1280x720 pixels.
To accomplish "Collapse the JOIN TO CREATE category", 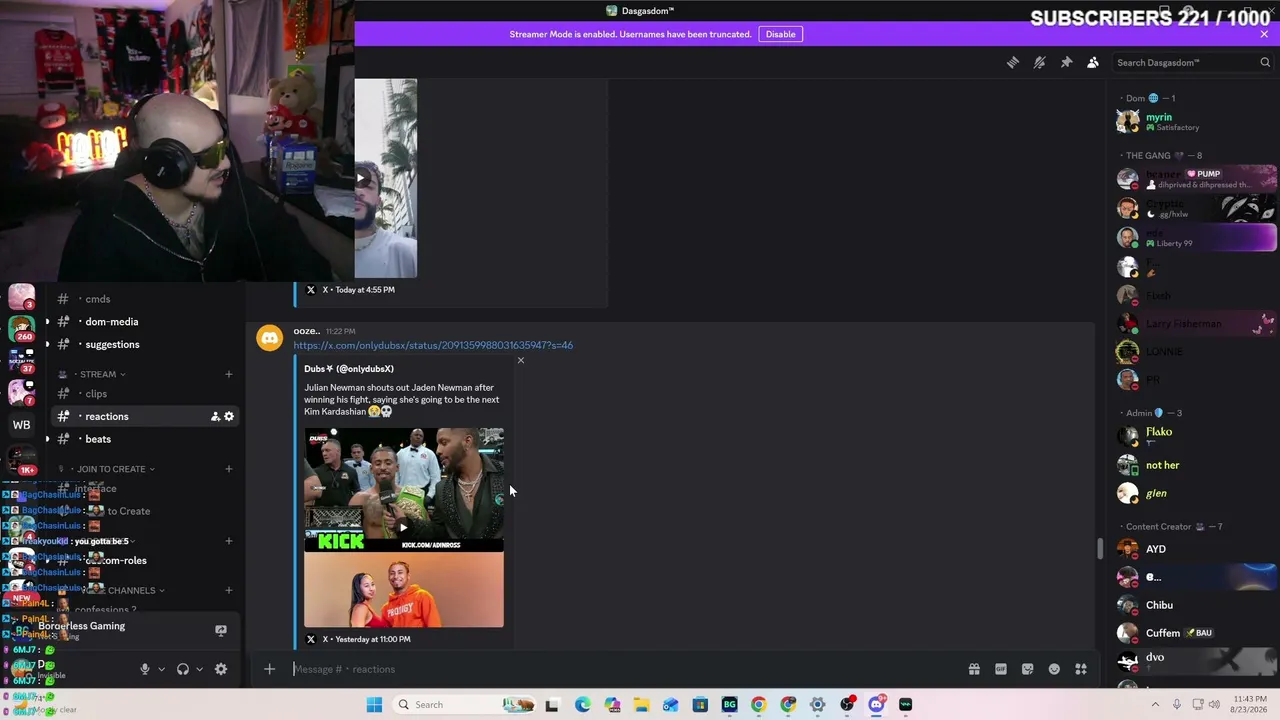I will (x=111, y=469).
